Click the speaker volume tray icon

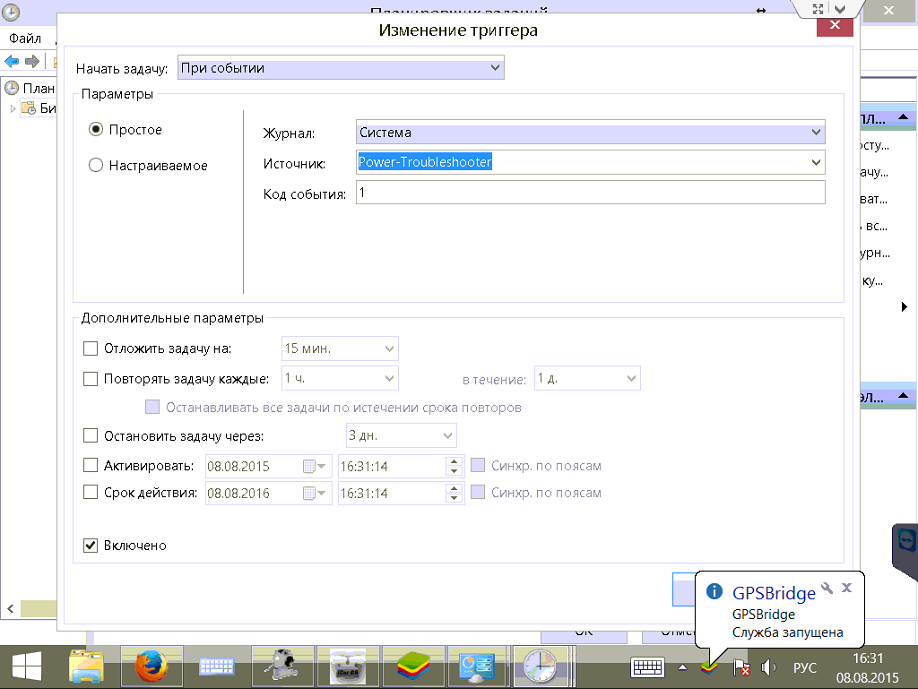pyautogui.click(x=768, y=667)
